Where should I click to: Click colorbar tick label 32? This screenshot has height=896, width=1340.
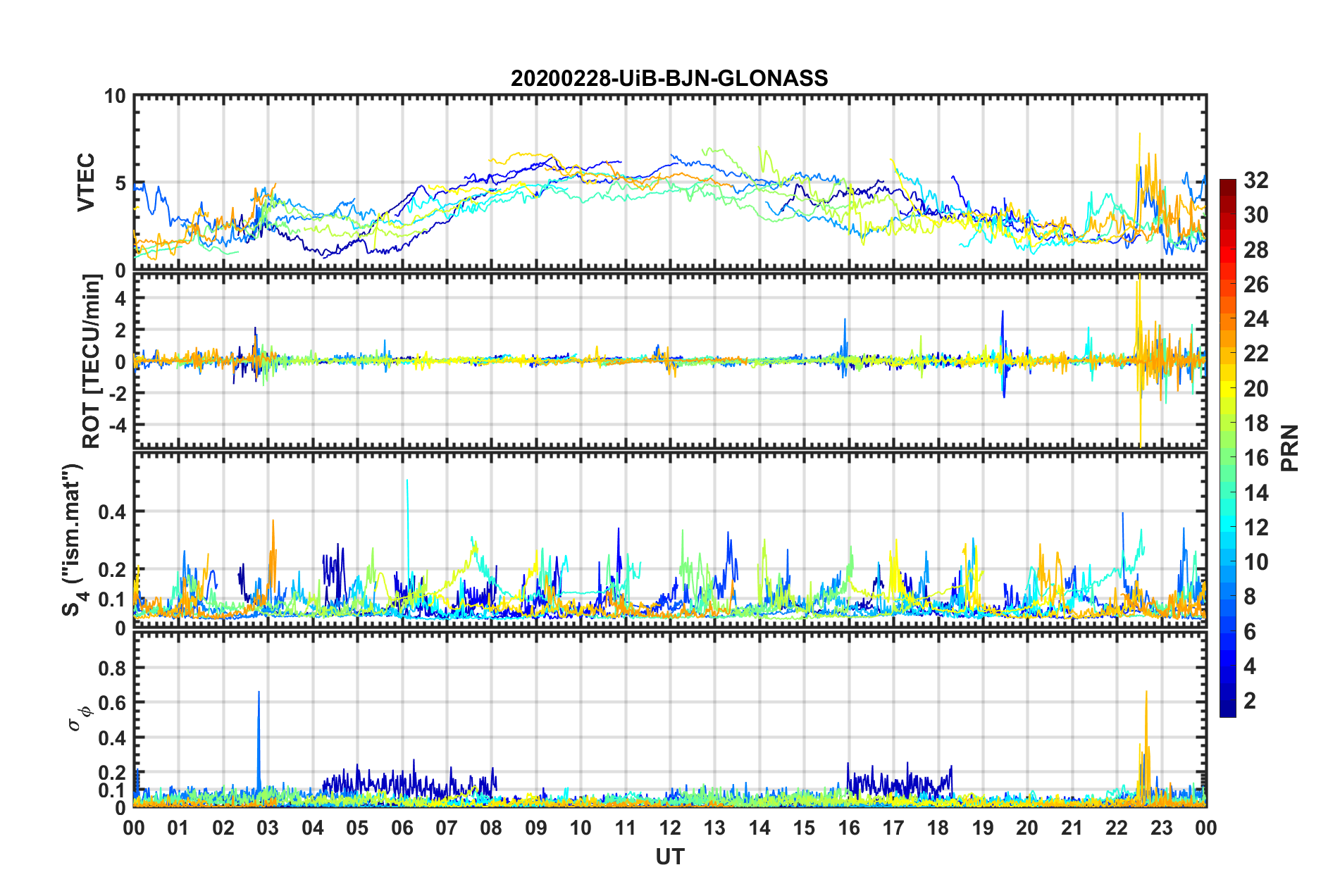tap(1255, 180)
